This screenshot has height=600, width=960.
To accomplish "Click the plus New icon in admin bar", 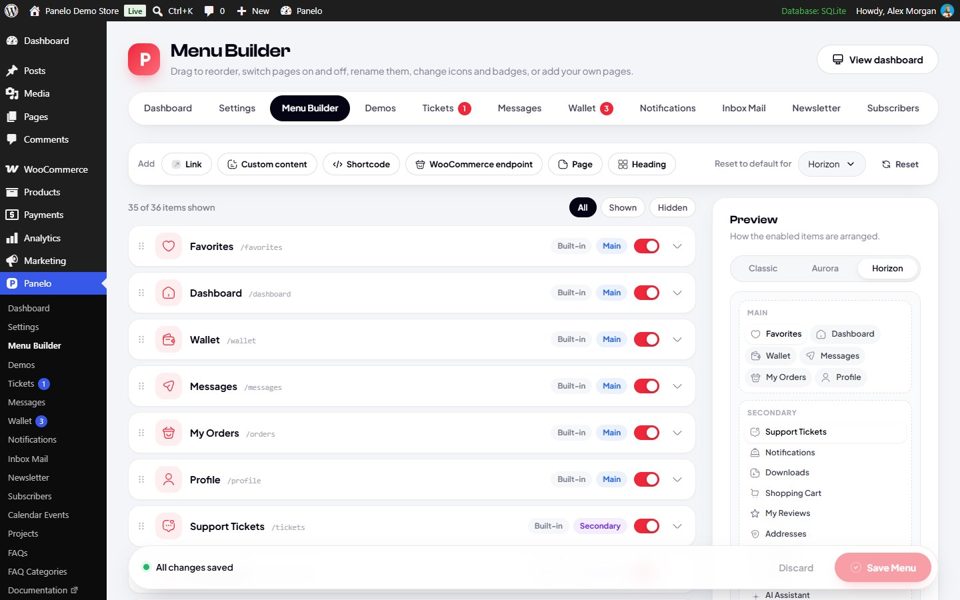I will click(x=241, y=10).
